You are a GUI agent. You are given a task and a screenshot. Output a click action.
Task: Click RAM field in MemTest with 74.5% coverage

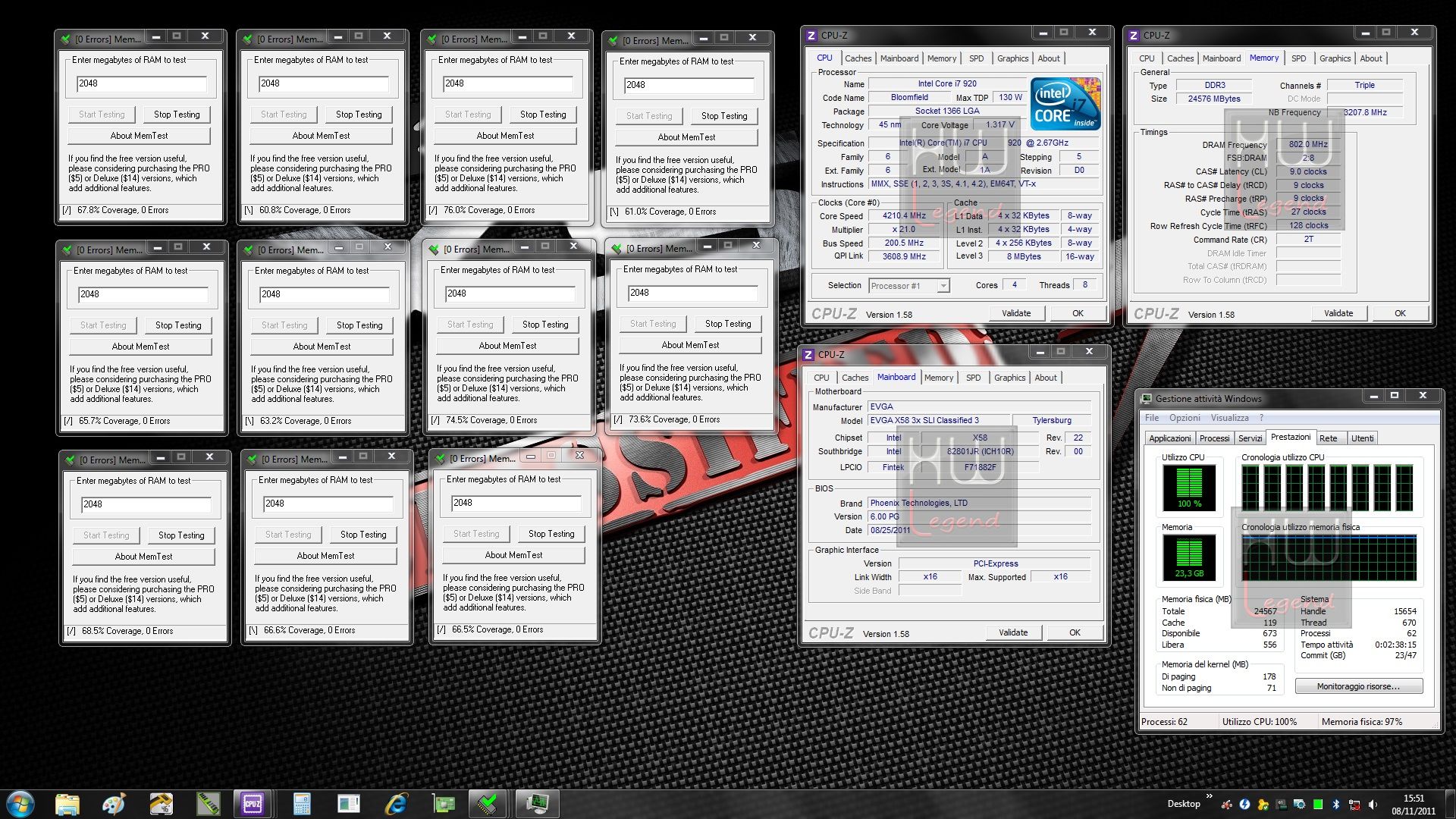510,293
